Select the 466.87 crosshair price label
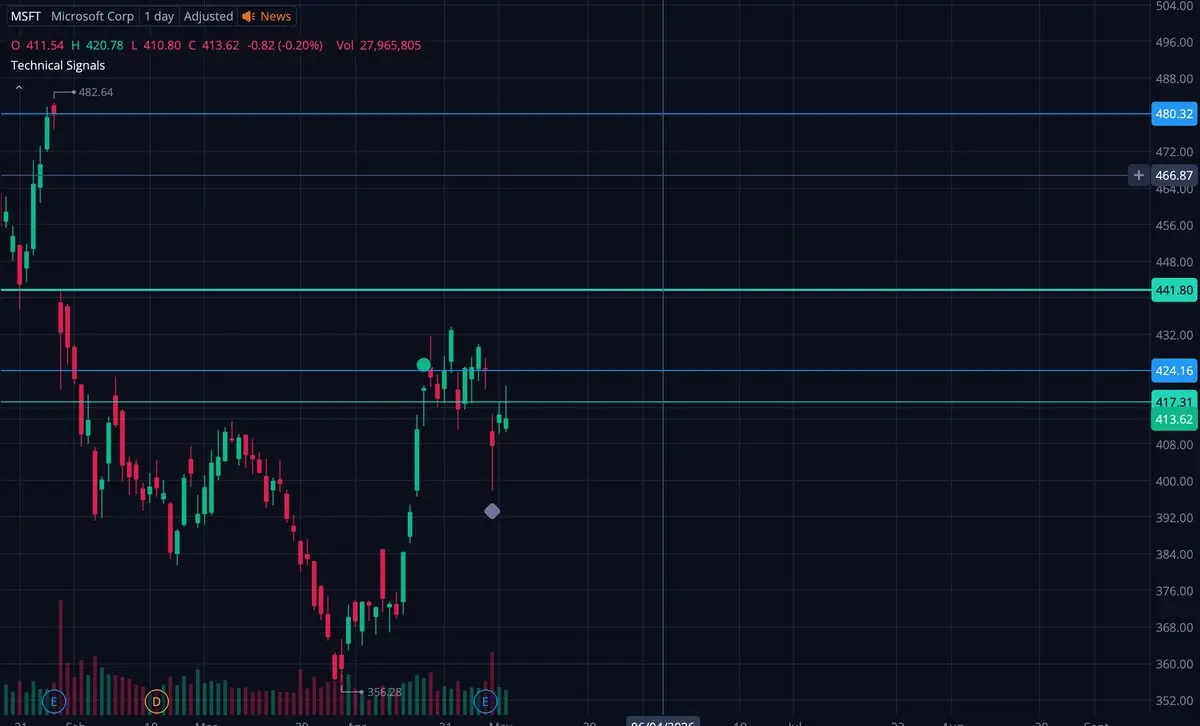Viewport: 1200px width, 726px height. tap(1174, 175)
